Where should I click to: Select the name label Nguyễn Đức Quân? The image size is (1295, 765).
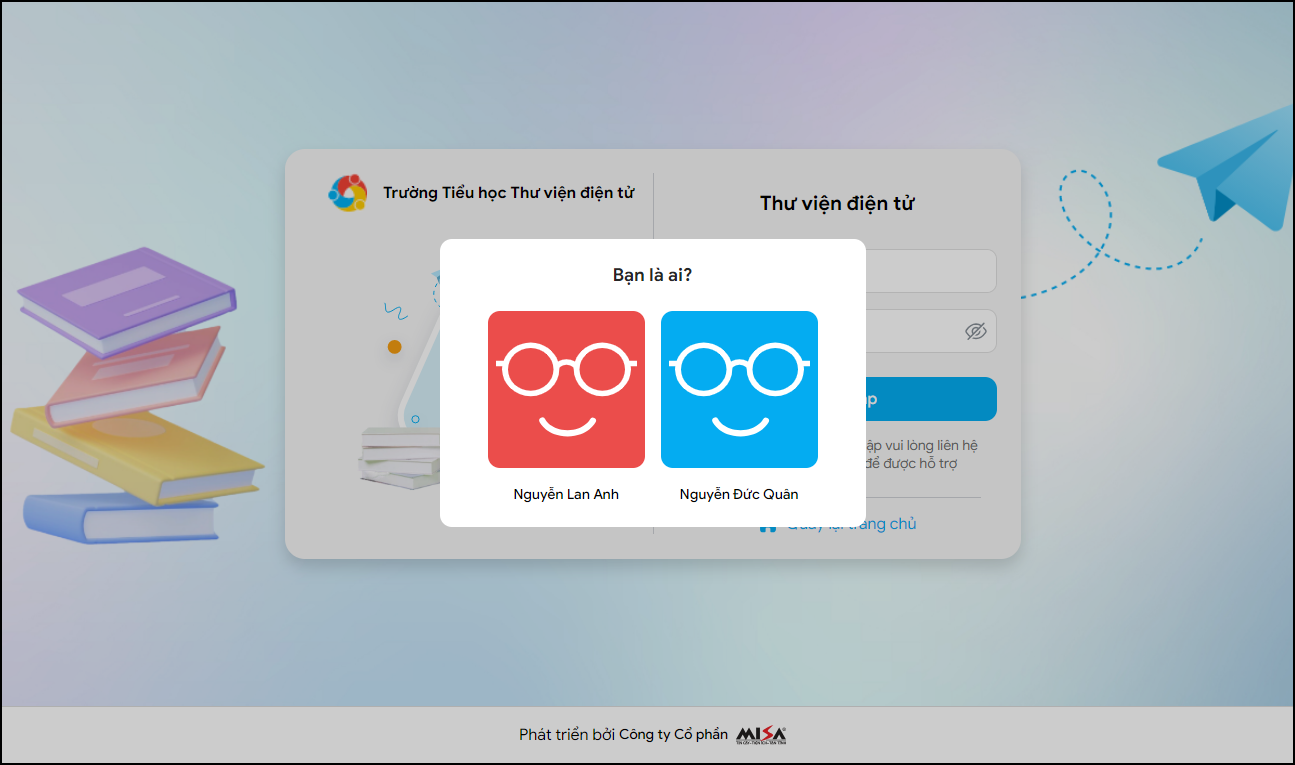(739, 494)
